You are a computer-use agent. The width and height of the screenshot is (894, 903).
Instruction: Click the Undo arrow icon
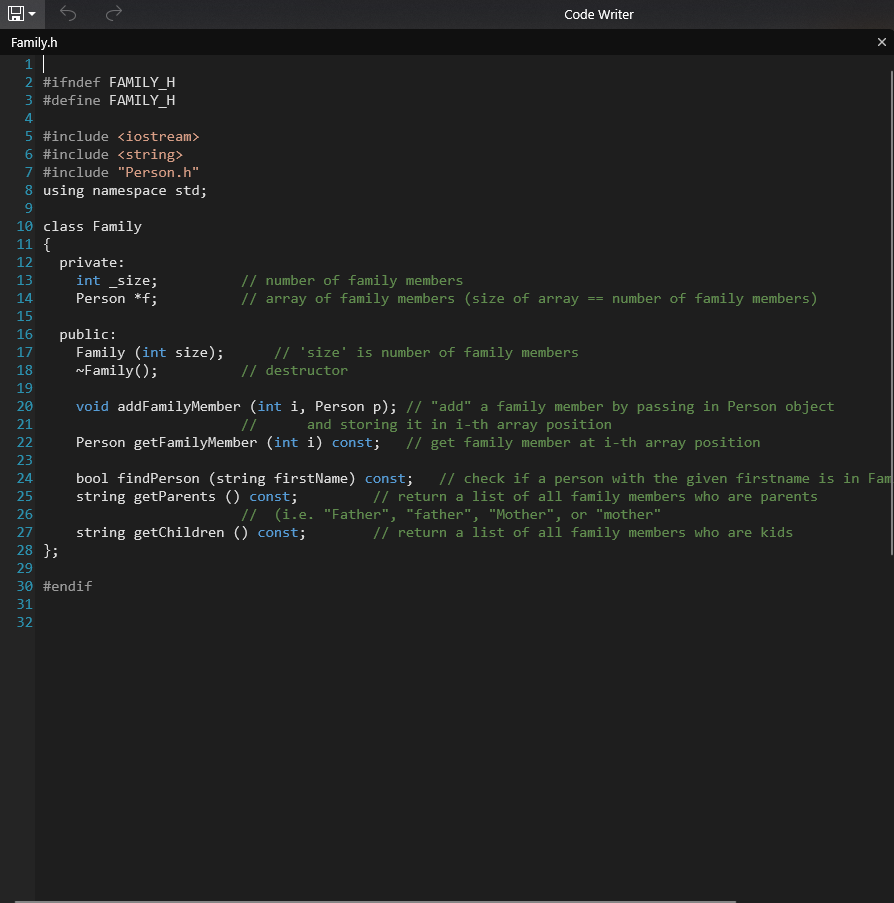(68, 14)
